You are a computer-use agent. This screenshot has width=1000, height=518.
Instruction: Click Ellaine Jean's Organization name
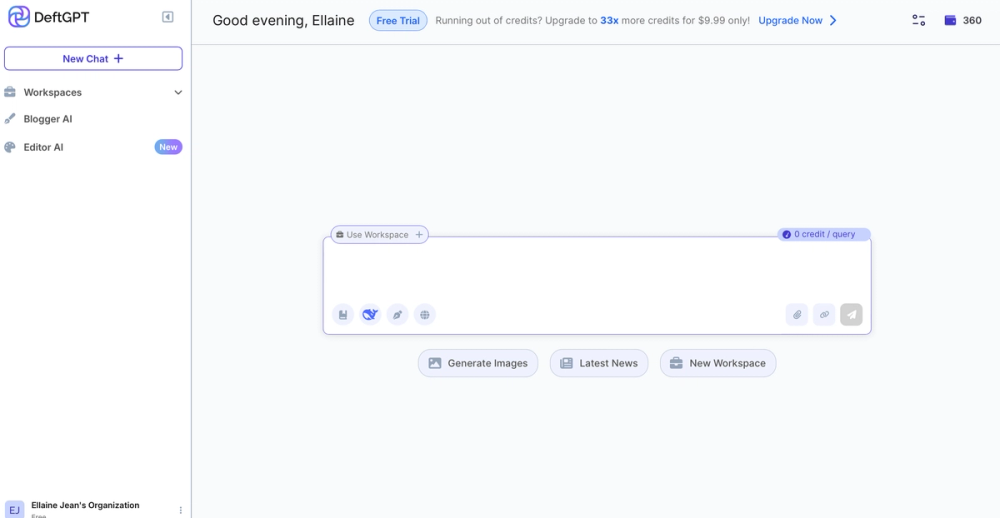click(85, 505)
